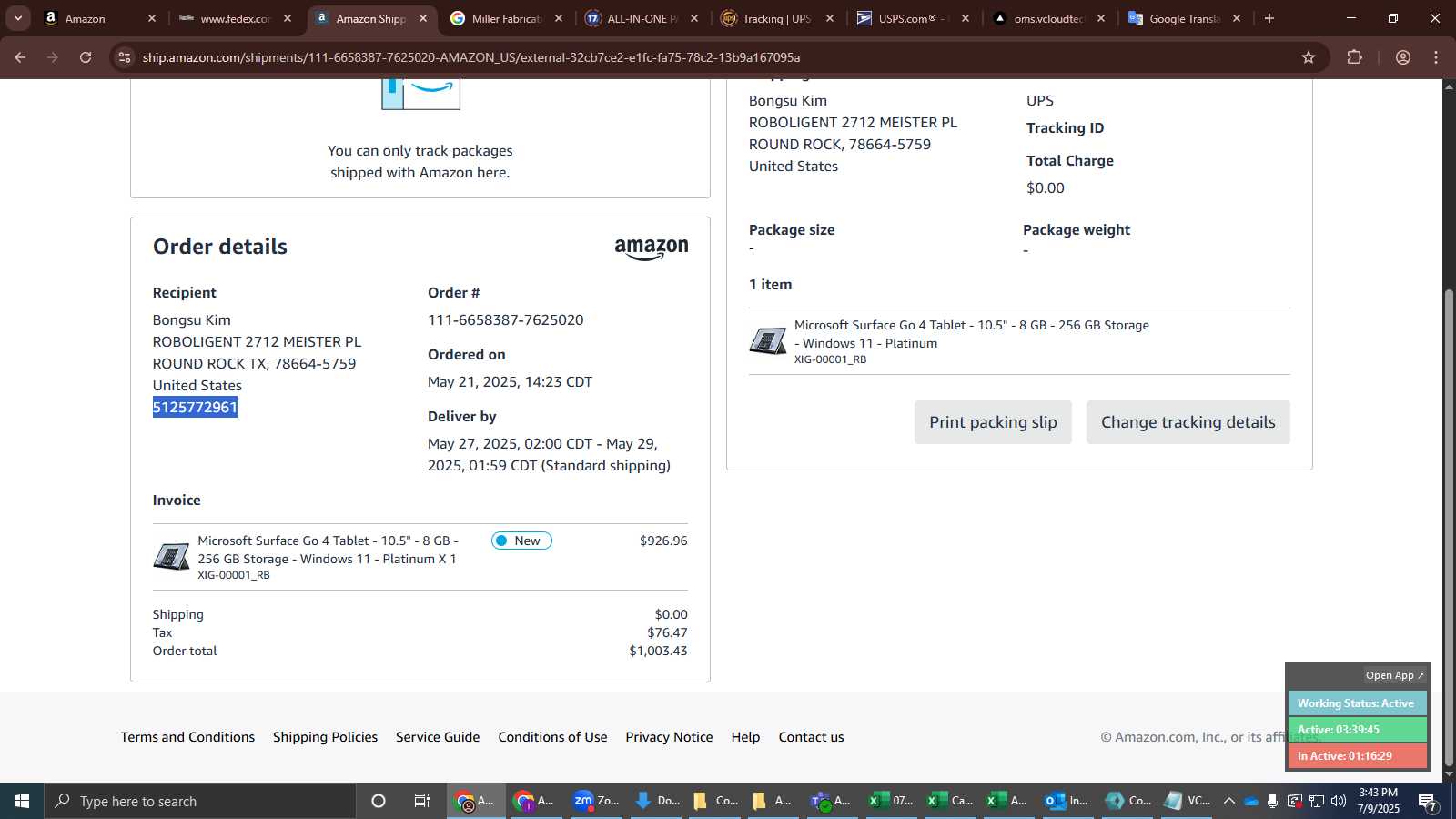This screenshot has height=819, width=1456.
Task: Open a new browser tab
Action: (x=1269, y=18)
